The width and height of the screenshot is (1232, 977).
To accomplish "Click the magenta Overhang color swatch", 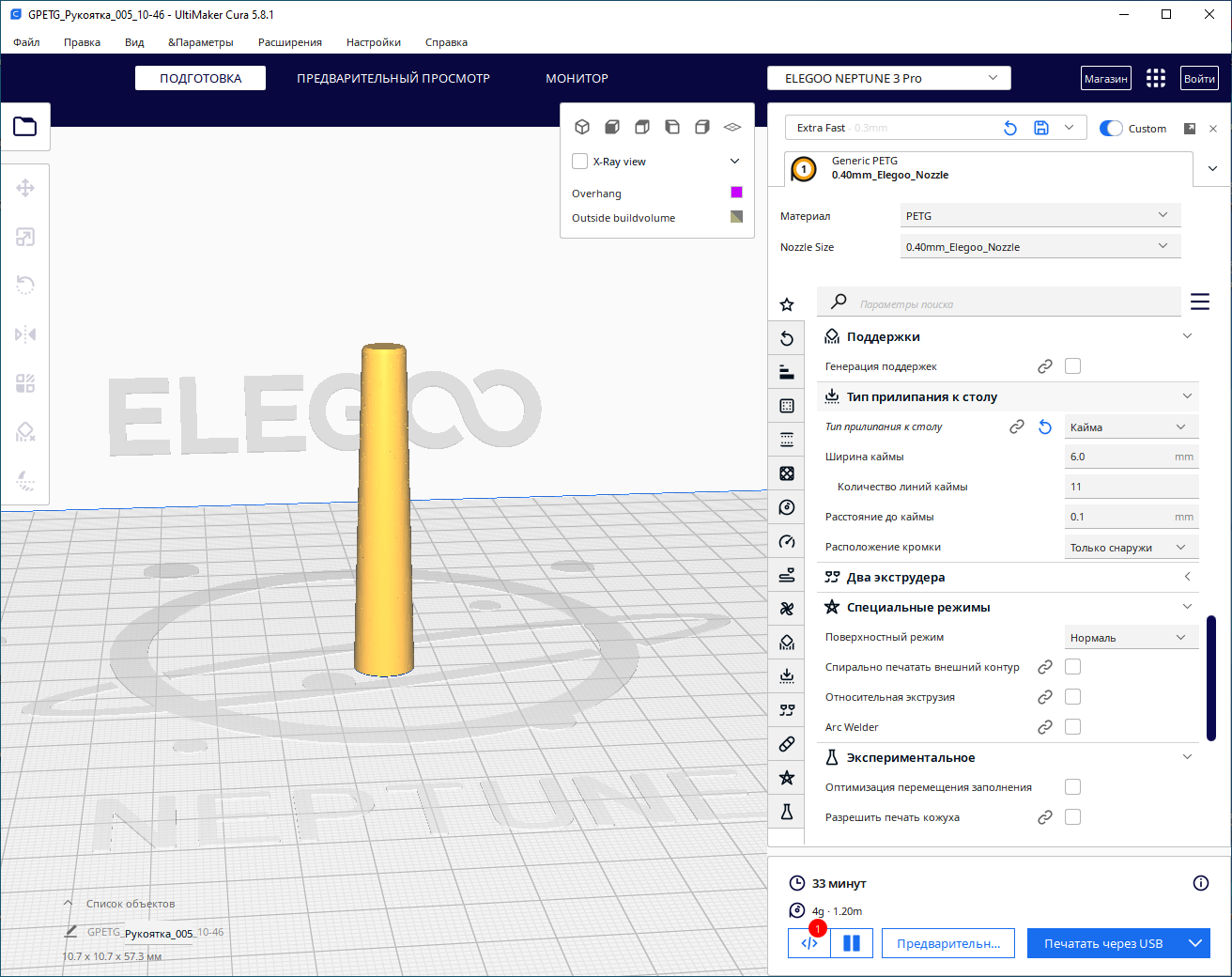I will pos(736,193).
